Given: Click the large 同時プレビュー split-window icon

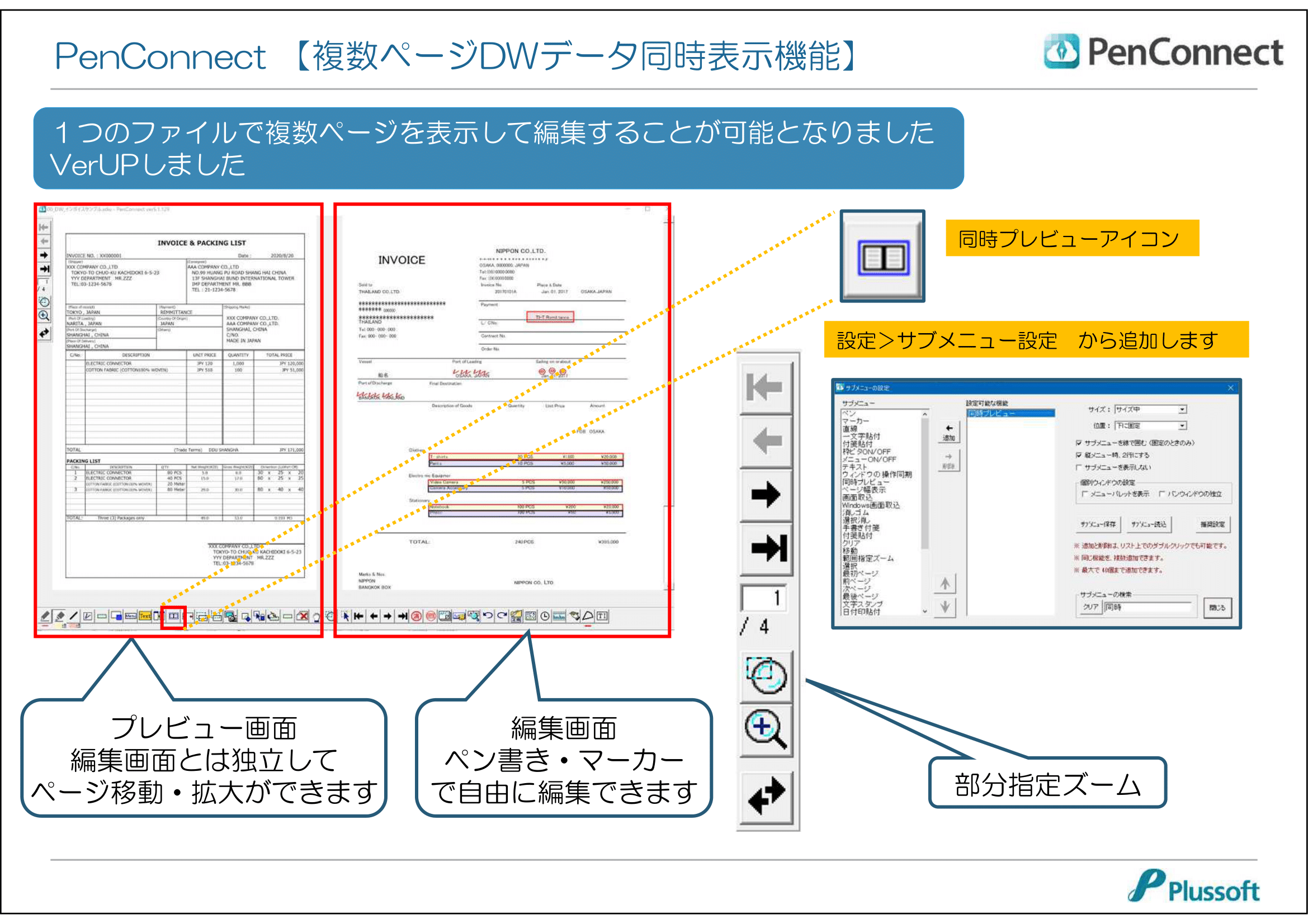Looking at the screenshot, I should tap(883, 257).
